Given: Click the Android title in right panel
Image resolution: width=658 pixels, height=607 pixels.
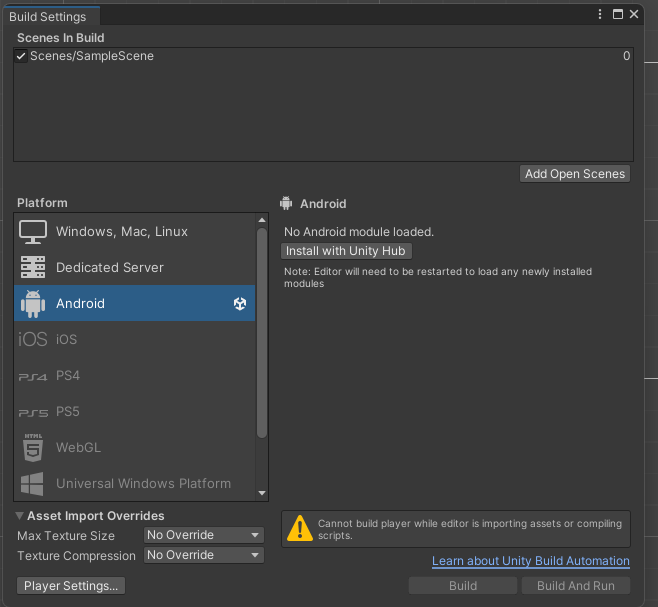Looking at the screenshot, I should 323,204.
